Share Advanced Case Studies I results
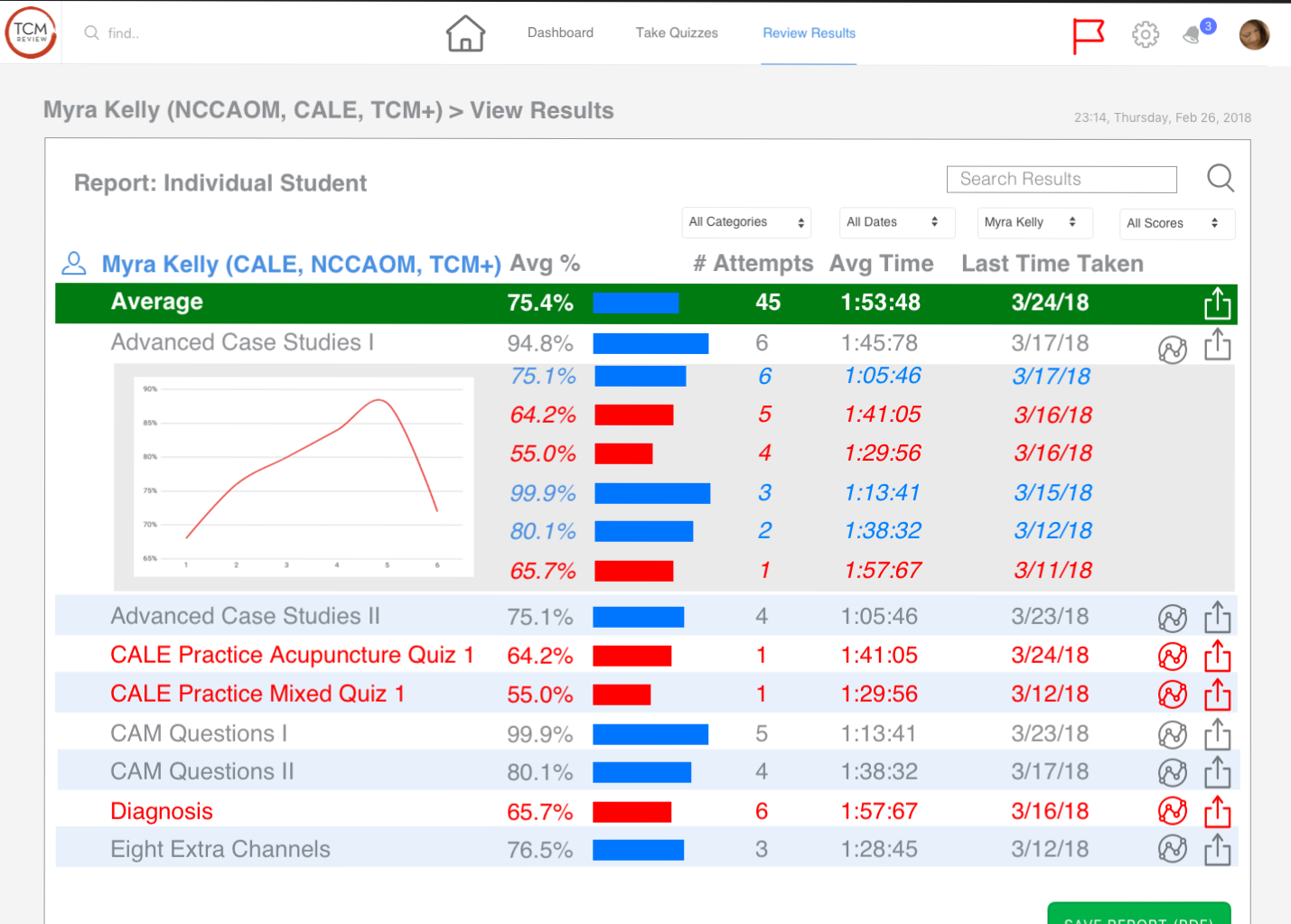This screenshot has height=924, width=1291. click(x=1217, y=344)
